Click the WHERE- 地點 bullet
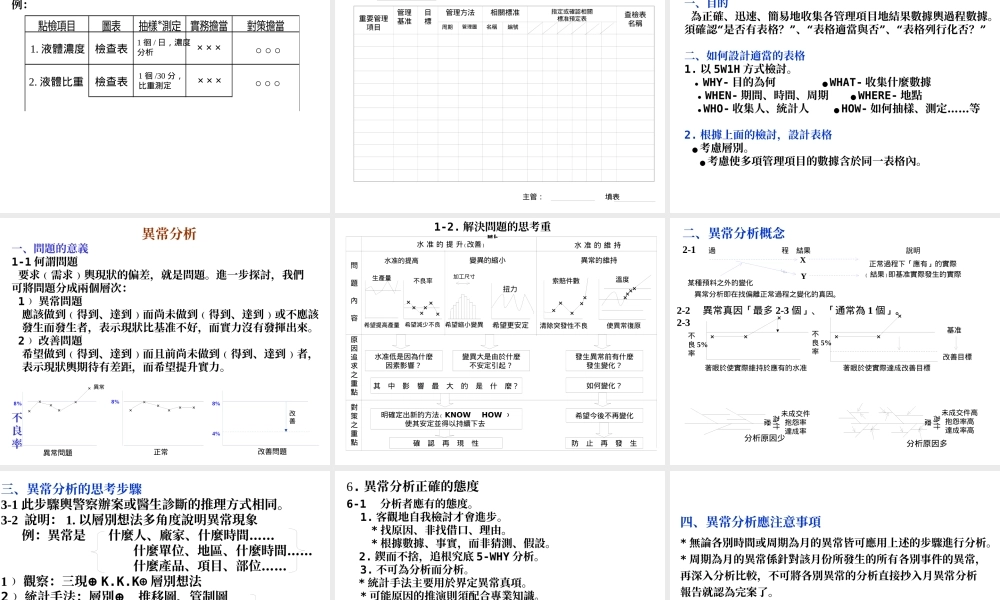The width and height of the screenshot is (1000, 600). click(886, 95)
